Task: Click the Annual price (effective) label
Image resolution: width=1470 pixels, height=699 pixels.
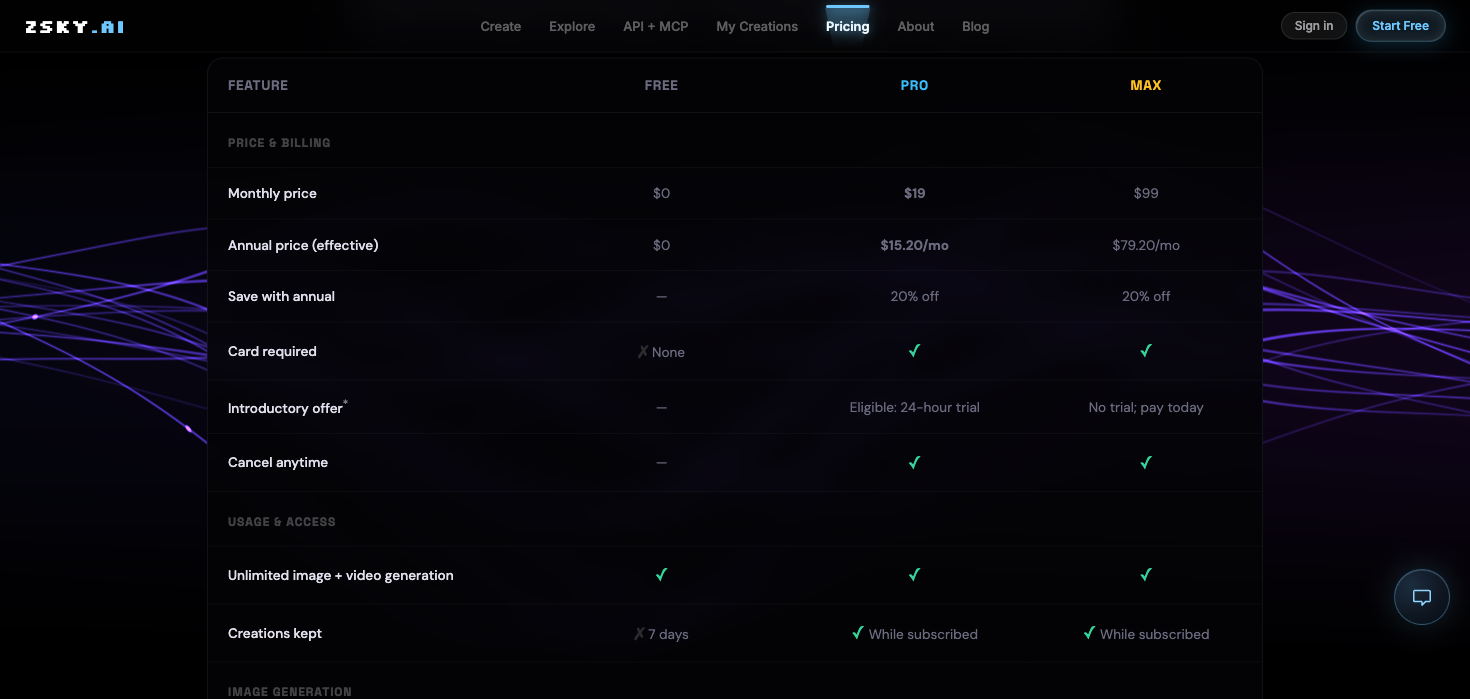Action: pyautogui.click(x=303, y=245)
